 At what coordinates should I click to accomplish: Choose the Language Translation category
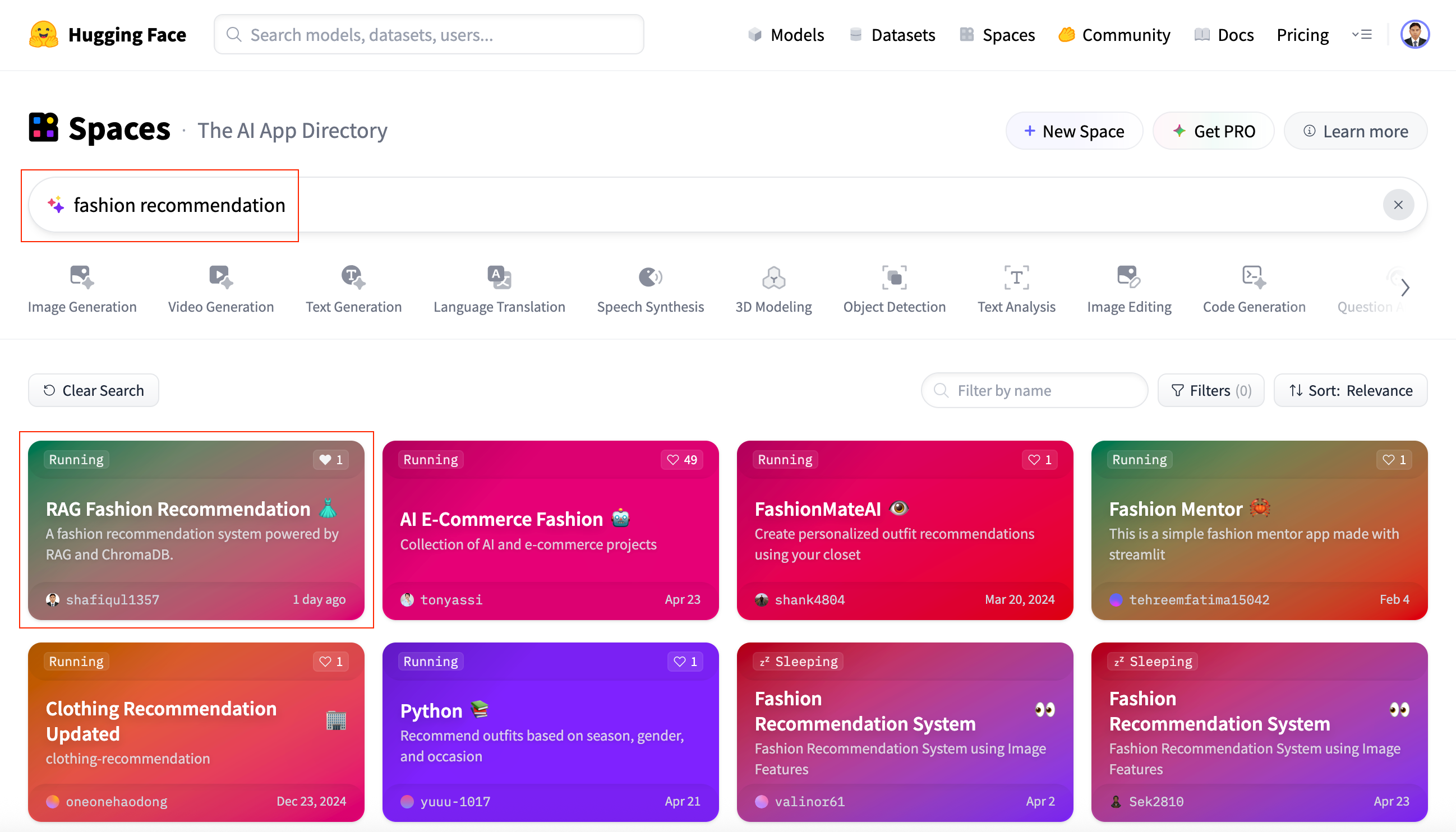tap(499, 290)
